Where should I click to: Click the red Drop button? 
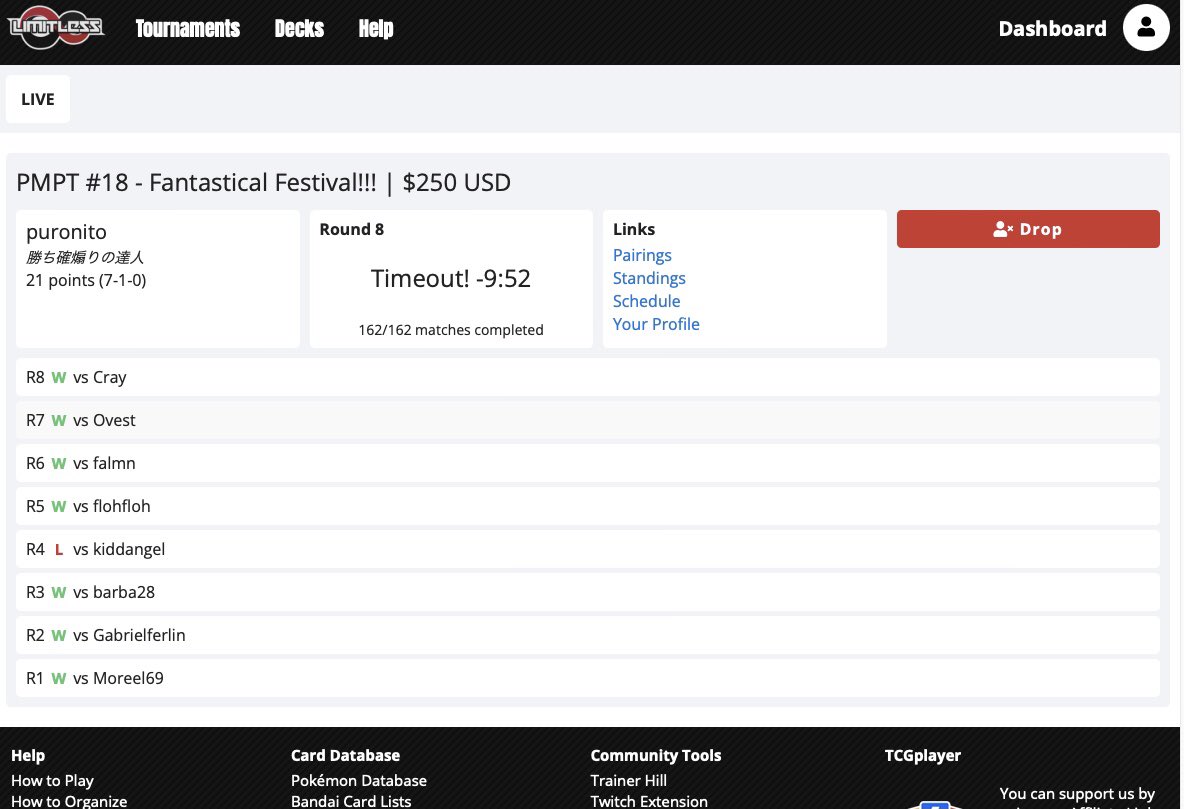tap(1028, 229)
